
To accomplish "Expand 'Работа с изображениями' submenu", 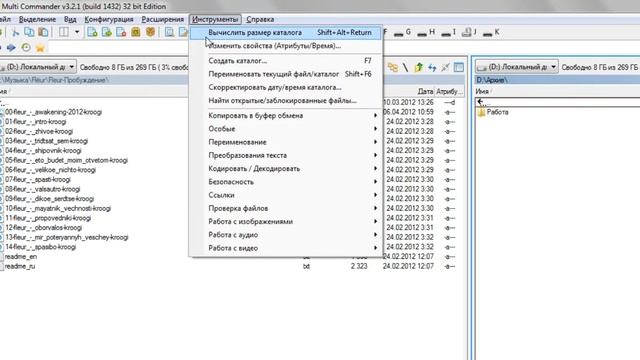I will click(x=286, y=222).
